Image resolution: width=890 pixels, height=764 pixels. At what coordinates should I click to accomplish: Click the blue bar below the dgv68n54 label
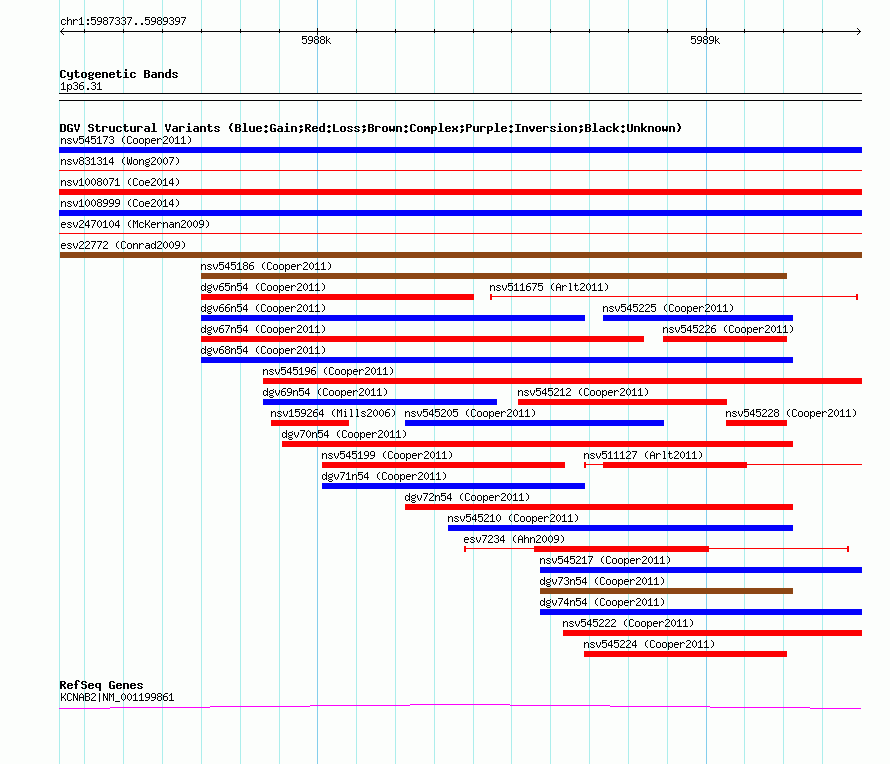497,360
